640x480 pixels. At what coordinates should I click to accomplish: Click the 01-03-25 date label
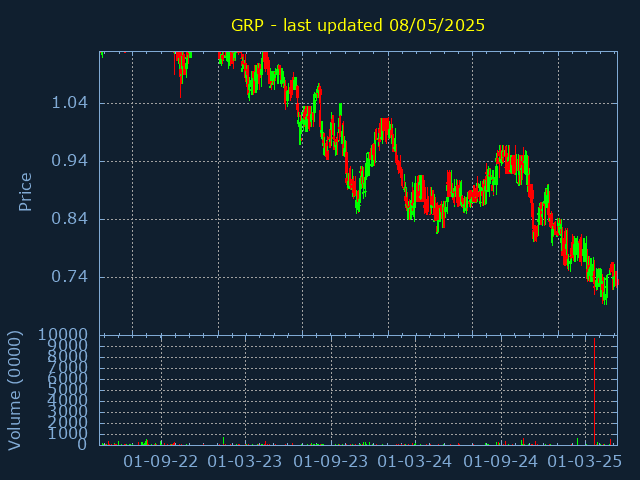click(584, 462)
